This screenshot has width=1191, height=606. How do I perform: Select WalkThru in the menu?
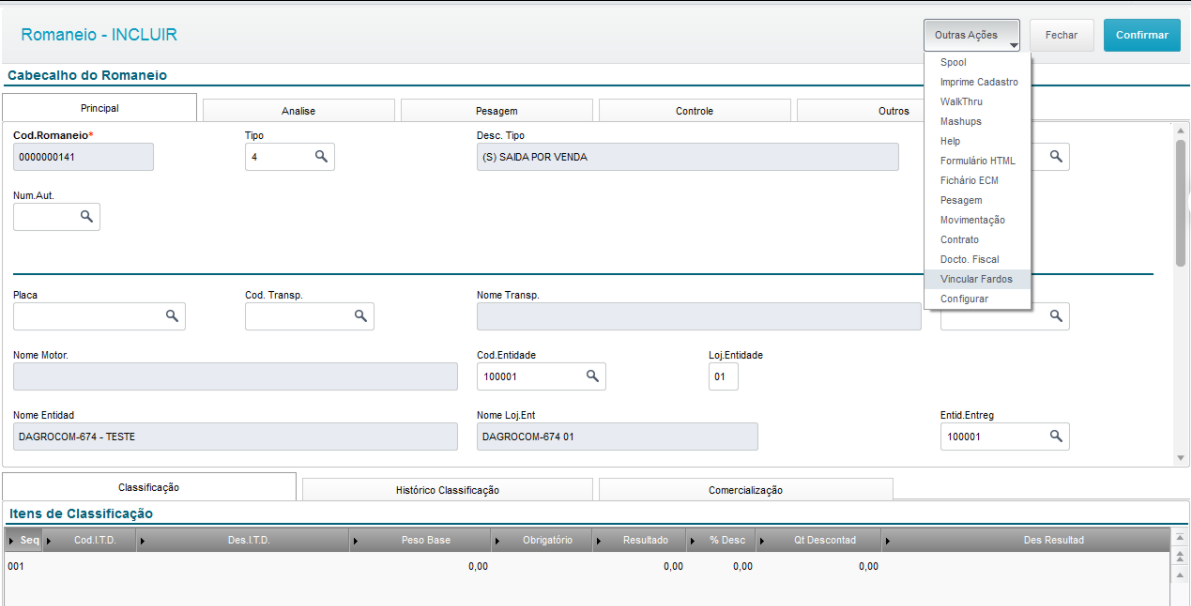[x=977, y=102]
